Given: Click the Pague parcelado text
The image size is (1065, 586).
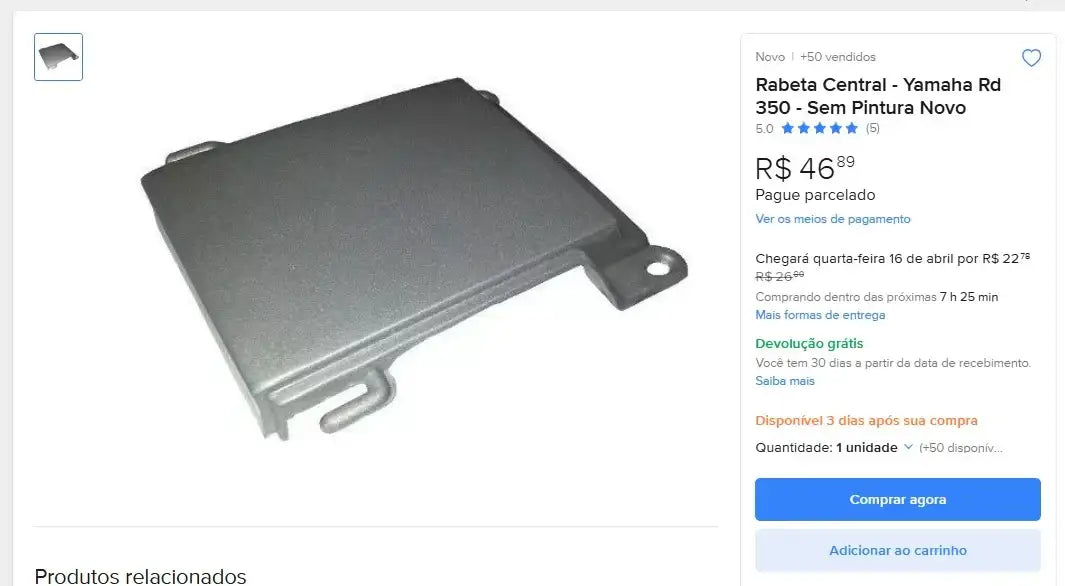Looking at the screenshot, I should [x=815, y=195].
